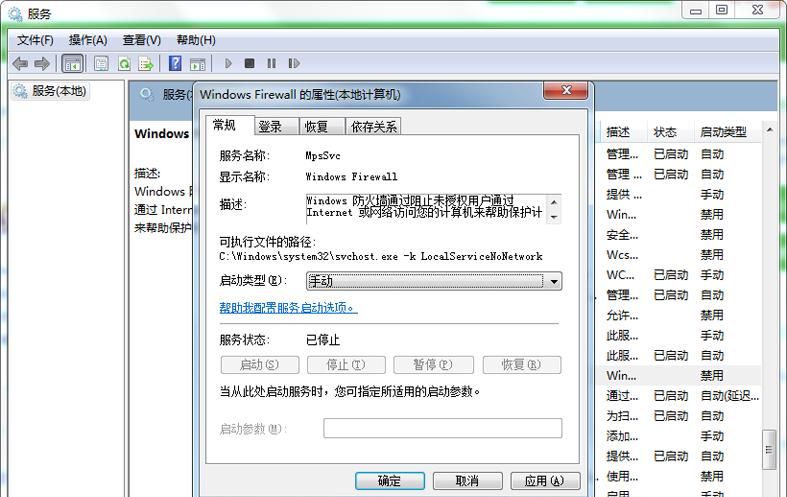Click the Stop service square icon
Viewport: 787px width, 497px height.
(x=249, y=63)
